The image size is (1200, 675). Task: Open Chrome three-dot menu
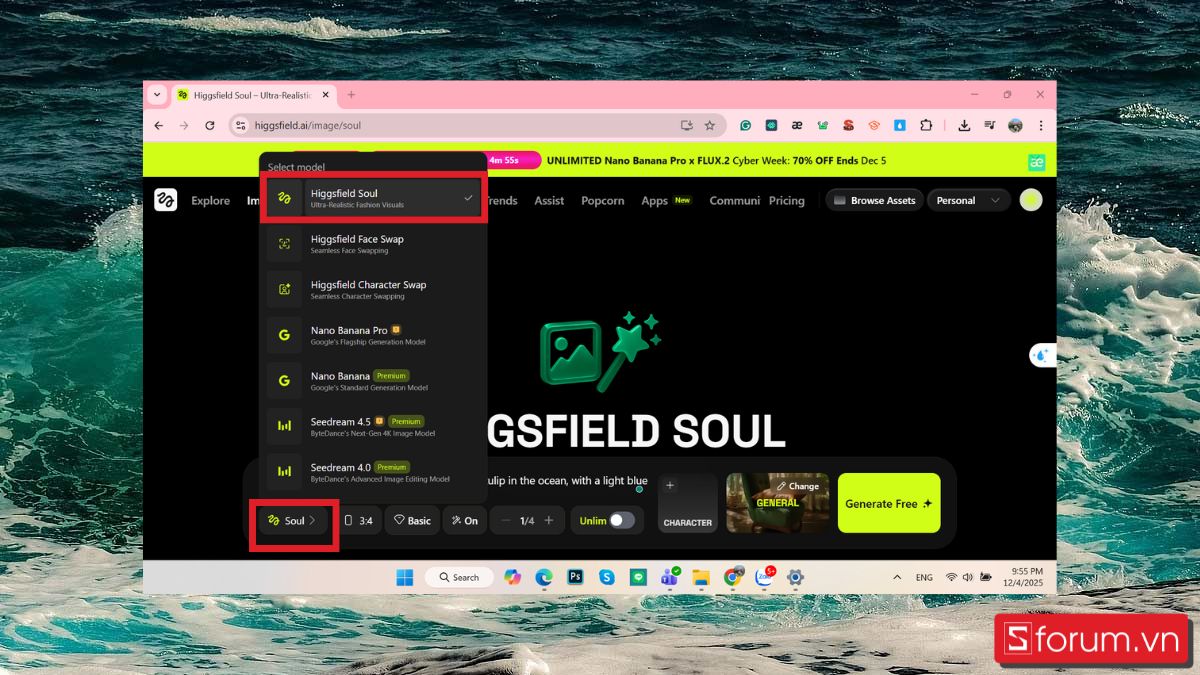click(1041, 125)
